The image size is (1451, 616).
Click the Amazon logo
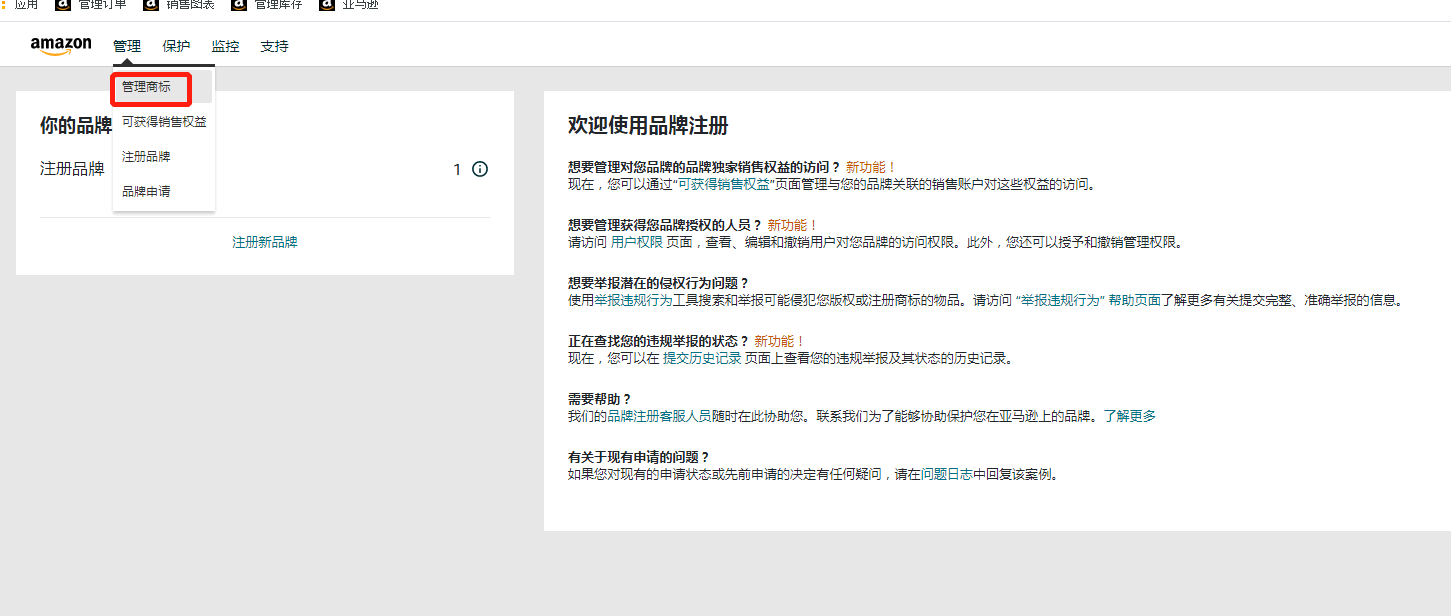pos(61,46)
